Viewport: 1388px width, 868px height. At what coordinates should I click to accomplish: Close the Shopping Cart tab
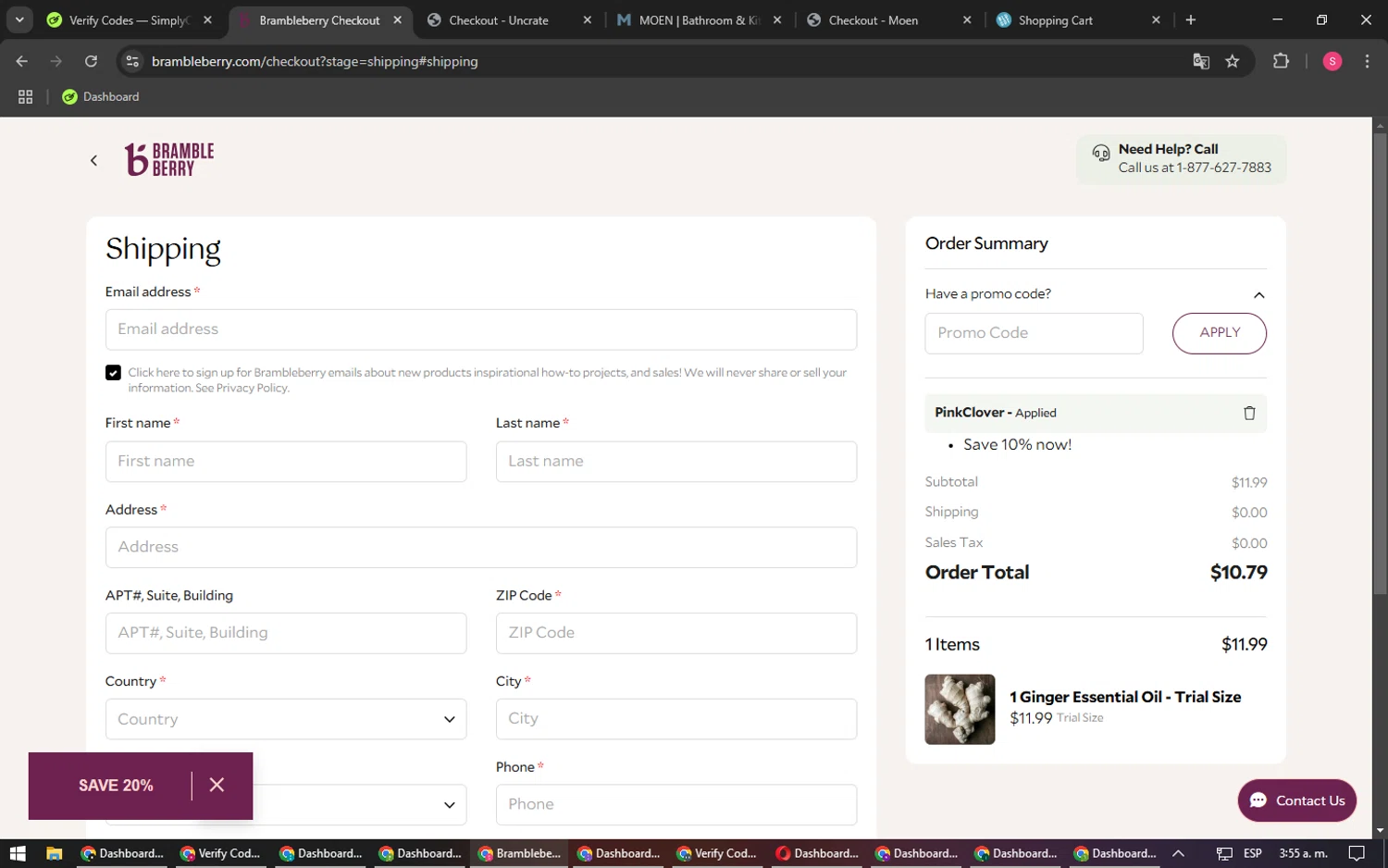[x=1156, y=19]
